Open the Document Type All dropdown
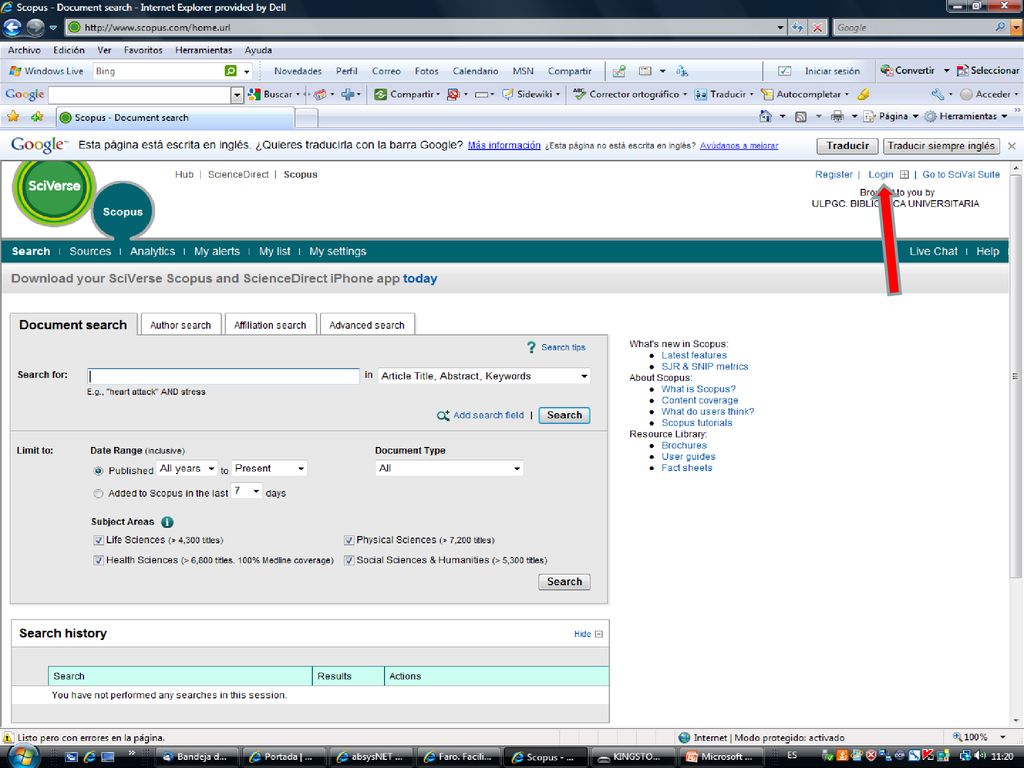 449,468
